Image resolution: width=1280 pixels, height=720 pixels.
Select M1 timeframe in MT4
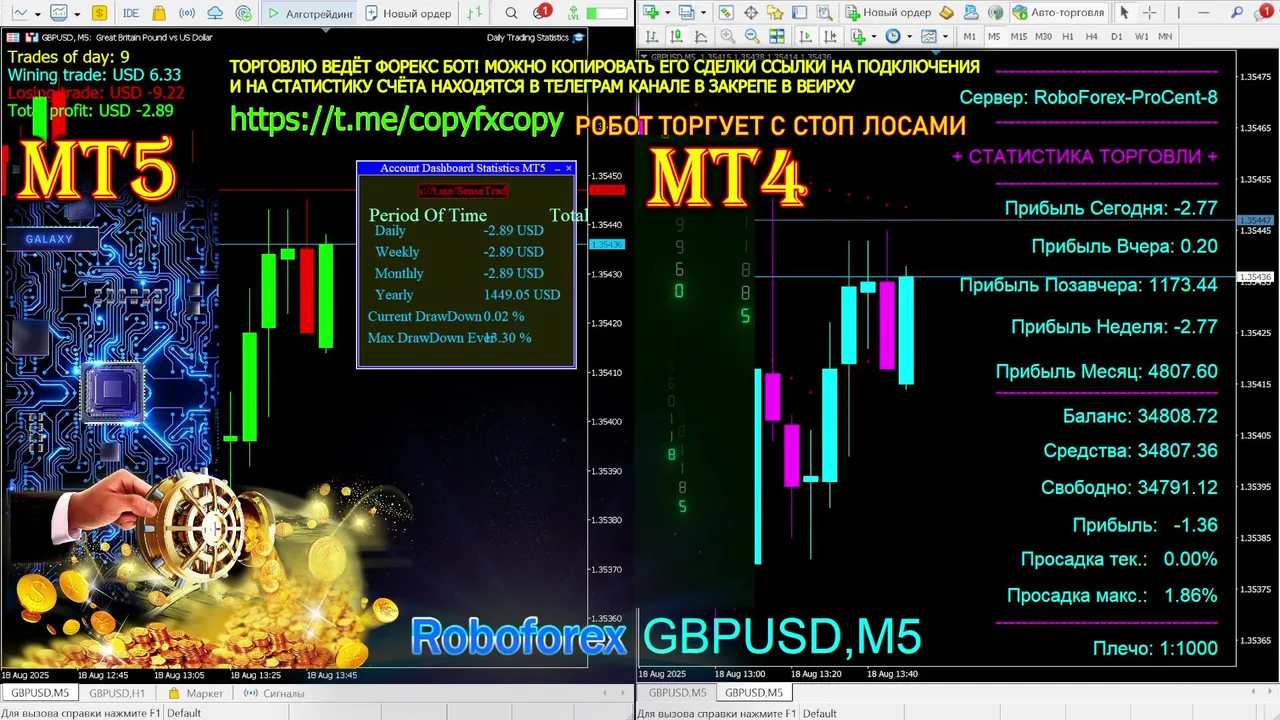970,36
